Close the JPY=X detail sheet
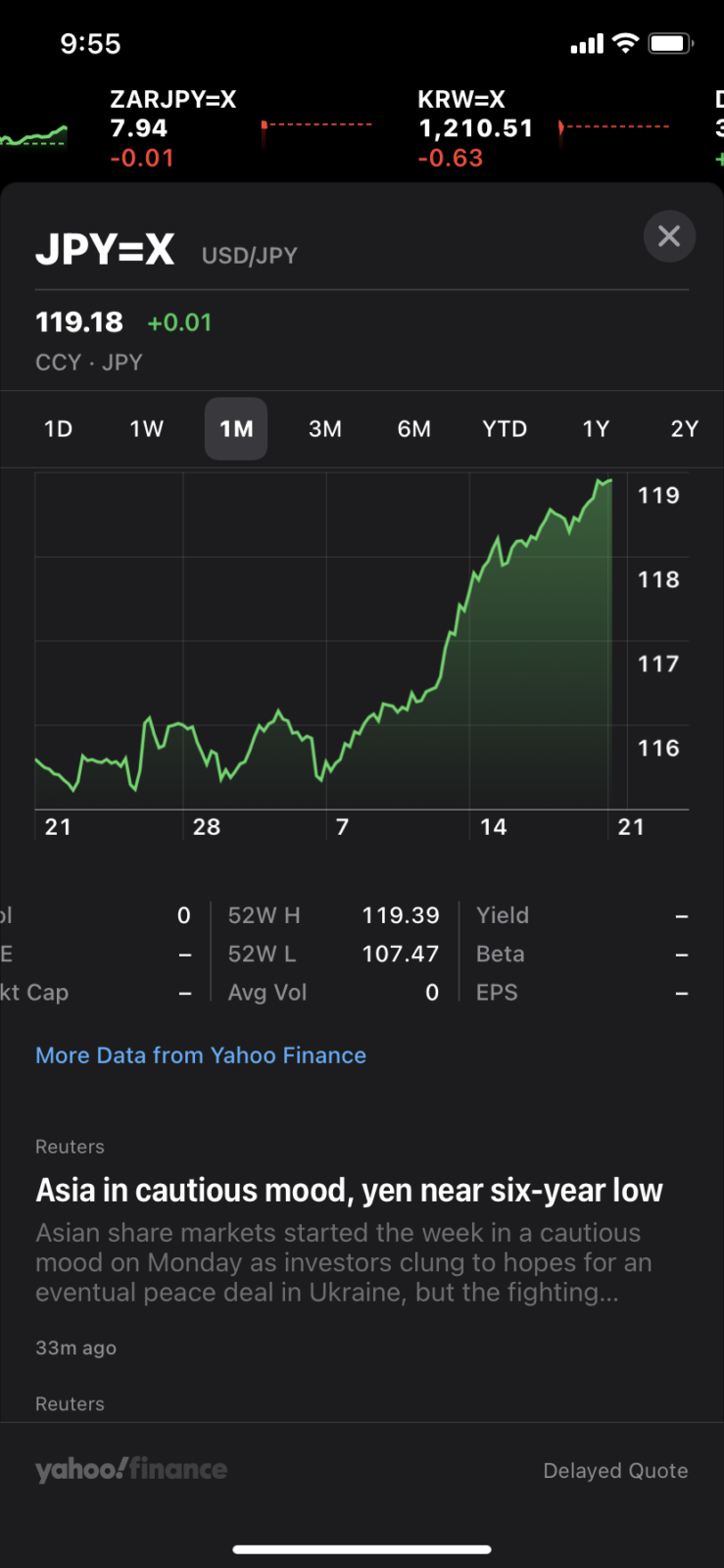 (669, 236)
